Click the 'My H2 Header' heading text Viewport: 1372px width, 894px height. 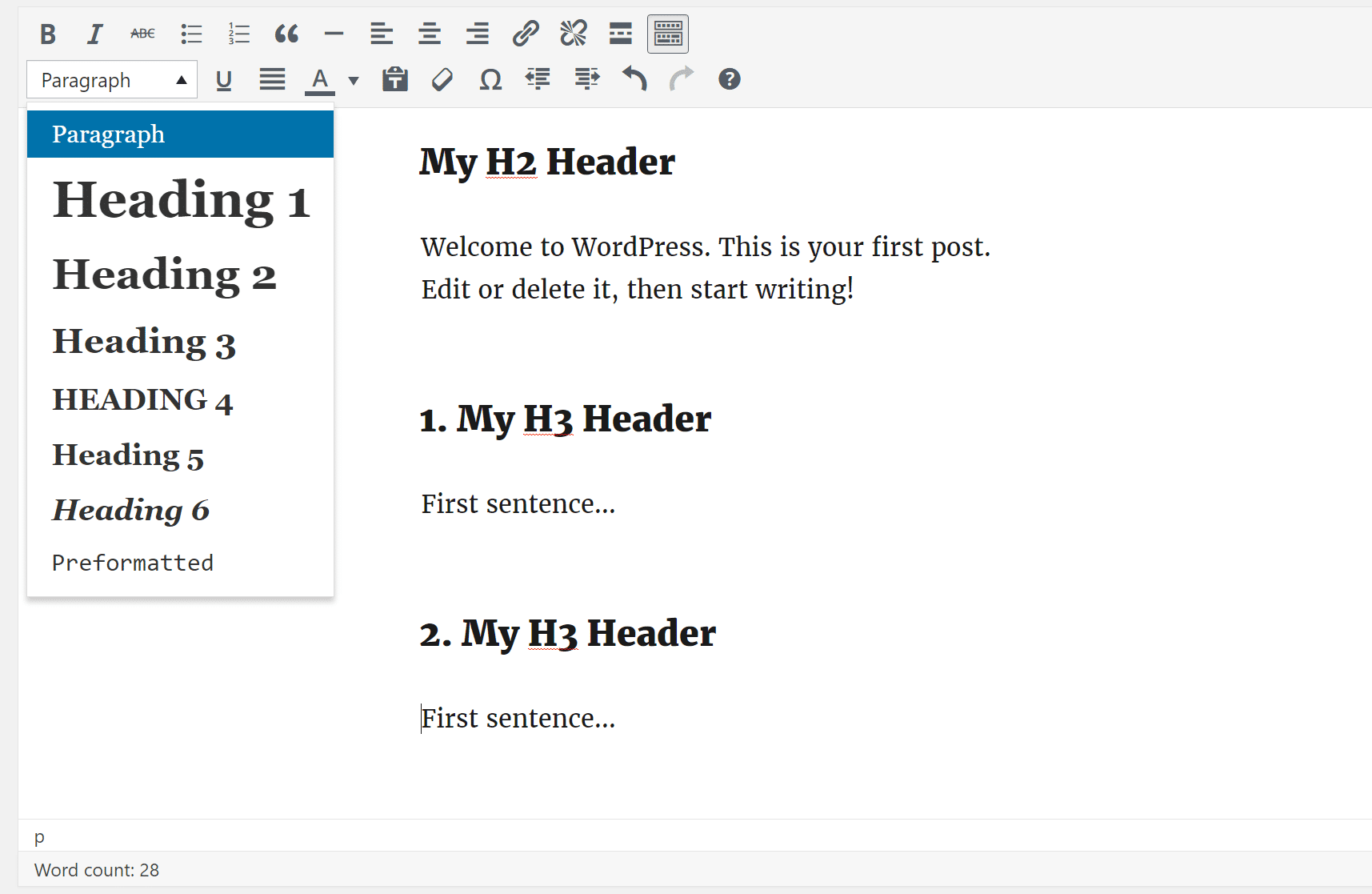click(x=547, y=162)
